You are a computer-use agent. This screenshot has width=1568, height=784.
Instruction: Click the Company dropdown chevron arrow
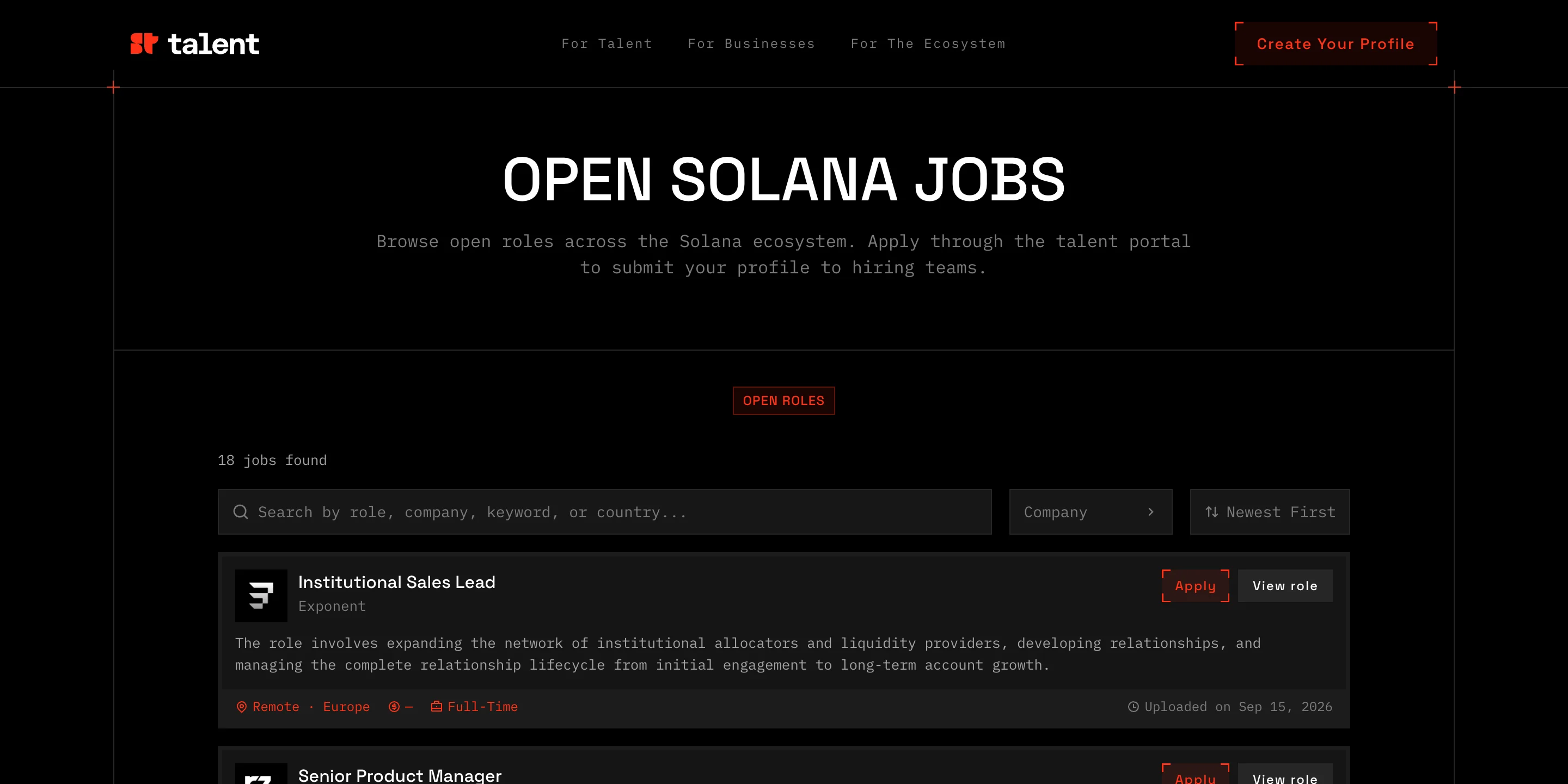point(1150,512)
